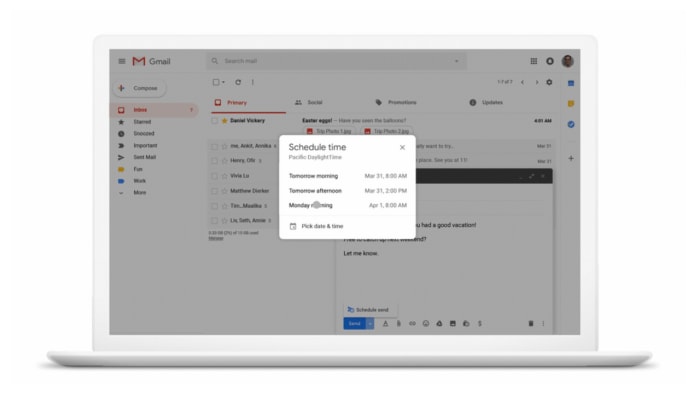Open the settings gear
The height and width of the screenshot is (394, 700).
pyautogui.click(x=550, y=82)
